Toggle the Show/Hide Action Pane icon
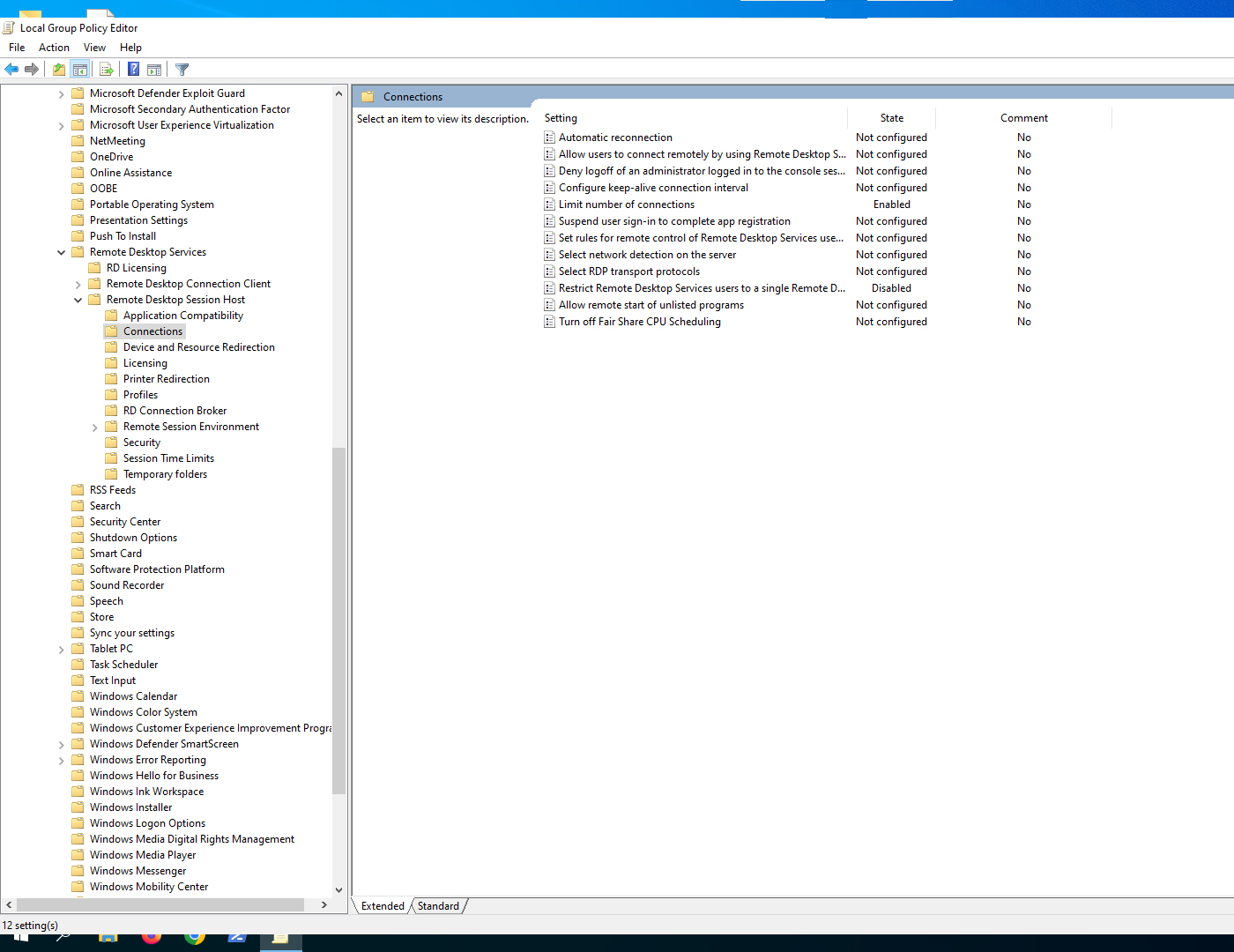This screenshot has width=1234, height=952. tap(154, 69)
